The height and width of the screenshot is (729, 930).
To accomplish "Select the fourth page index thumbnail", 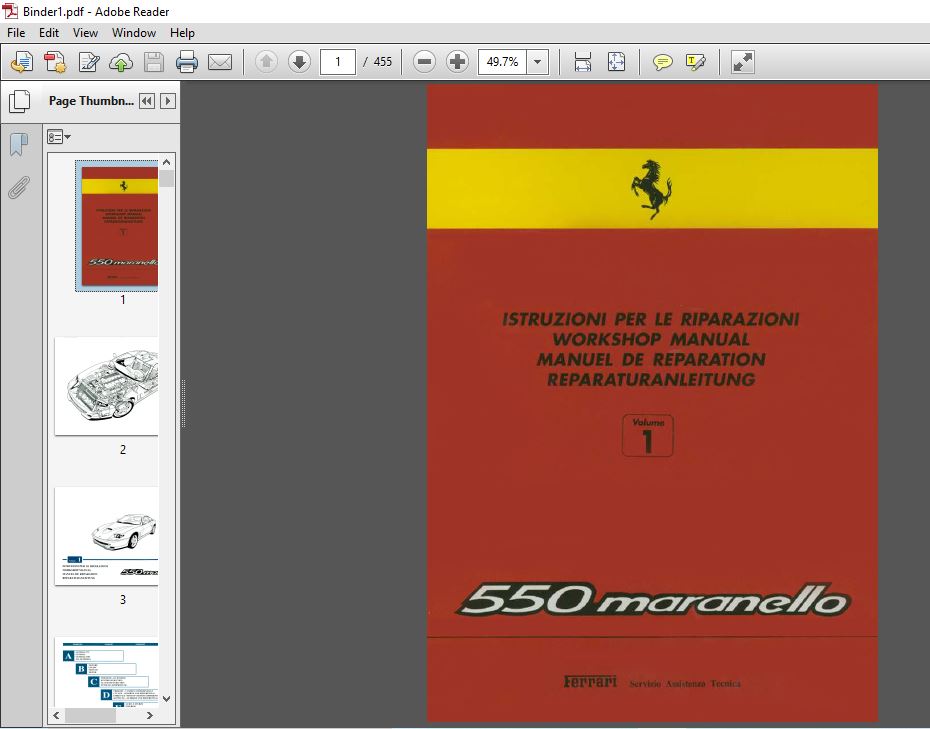I will click(x=107, y=672).
